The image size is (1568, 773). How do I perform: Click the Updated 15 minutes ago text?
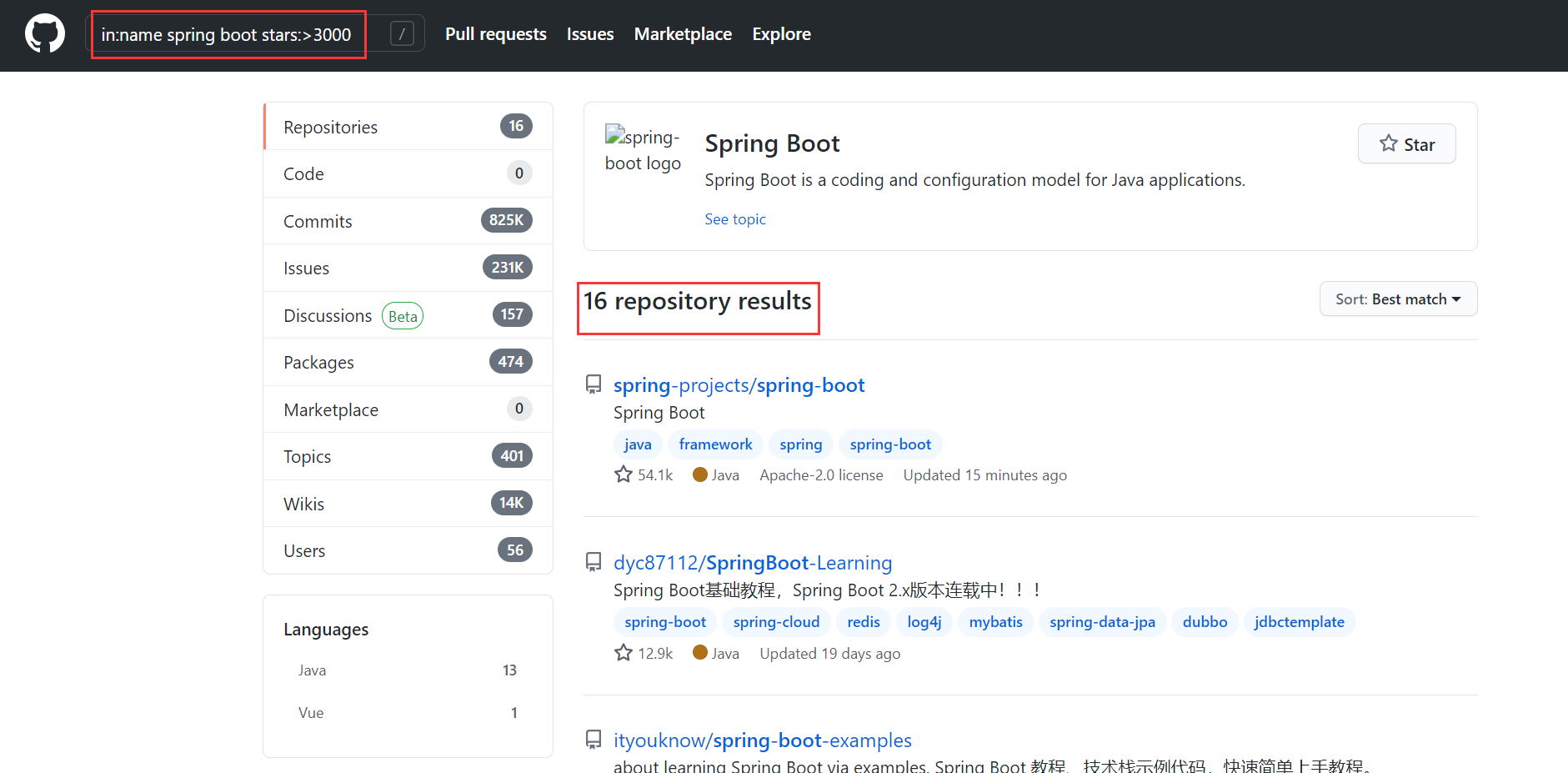[984, 475]
